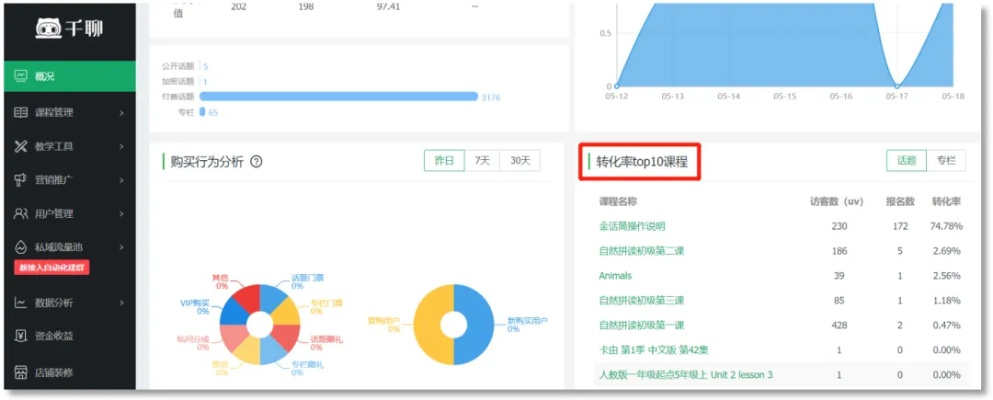Viewport: 993px width, 400px height.
Task: Click the 课程管理 course management icon
Action: (20, 113)
